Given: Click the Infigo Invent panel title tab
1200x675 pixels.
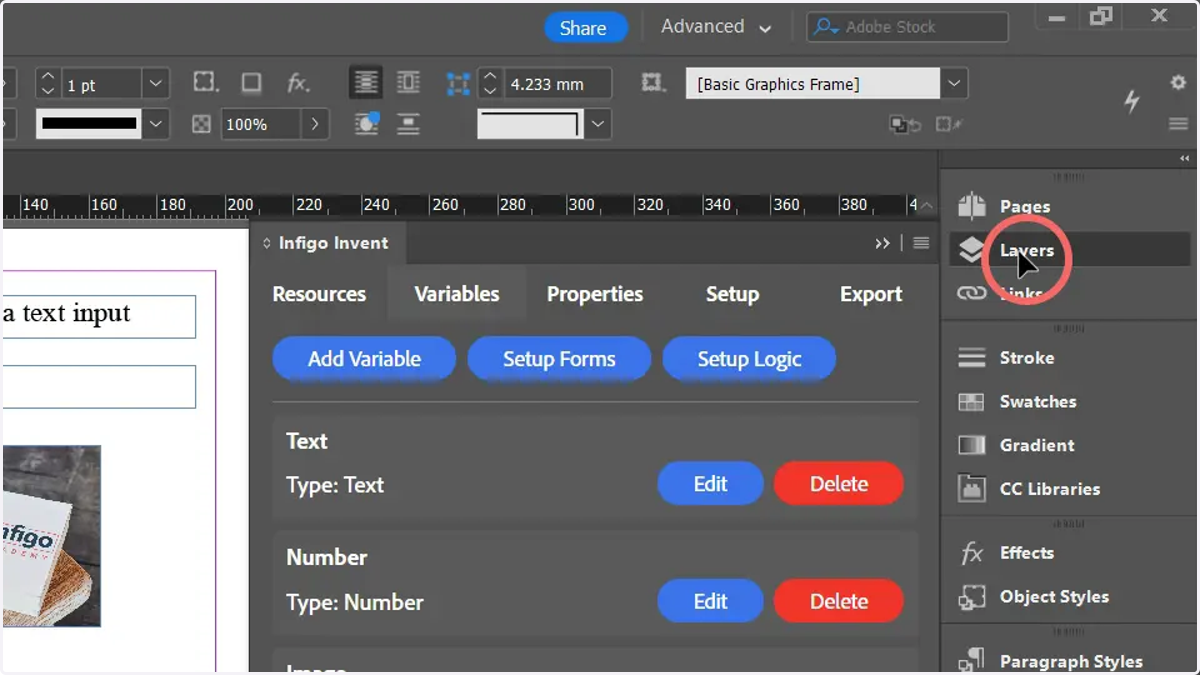Looking at the screenshot, I should 326,243.
